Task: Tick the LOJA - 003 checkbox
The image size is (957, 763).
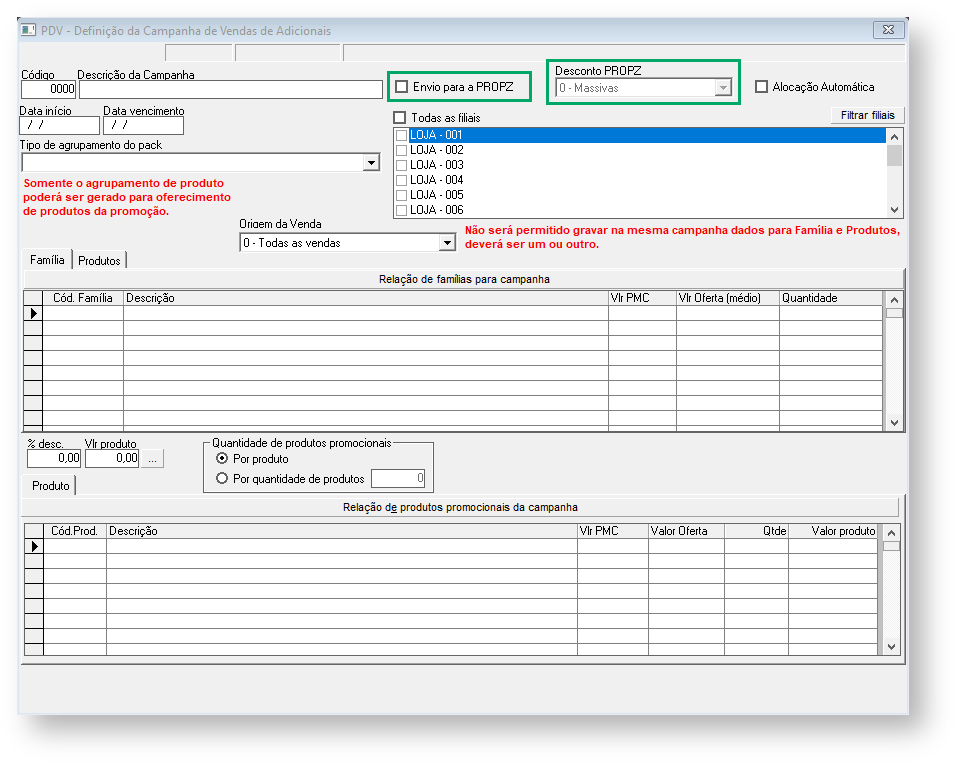Action: pyautogui.click(x=402, y=165)
